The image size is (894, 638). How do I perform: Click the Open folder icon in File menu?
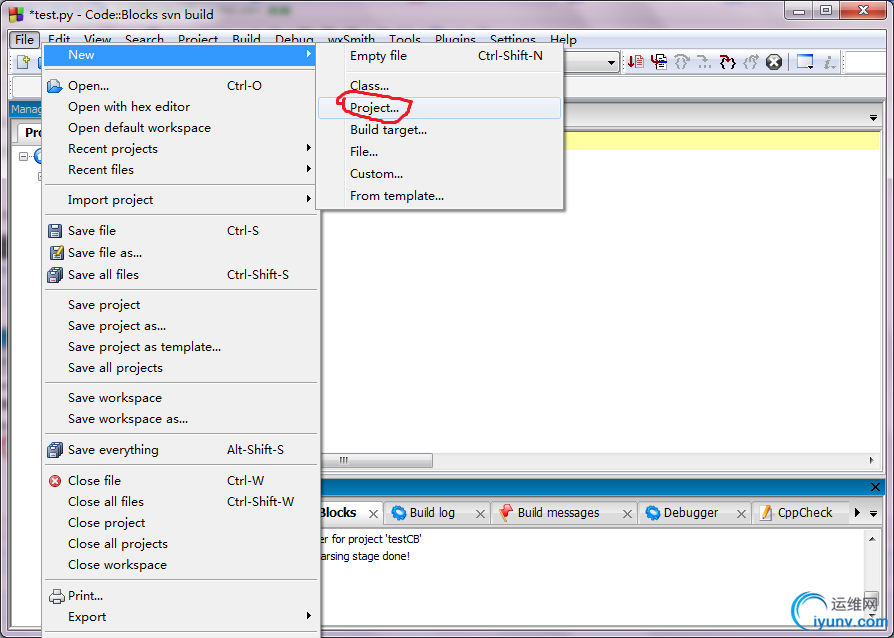point(55,86)
